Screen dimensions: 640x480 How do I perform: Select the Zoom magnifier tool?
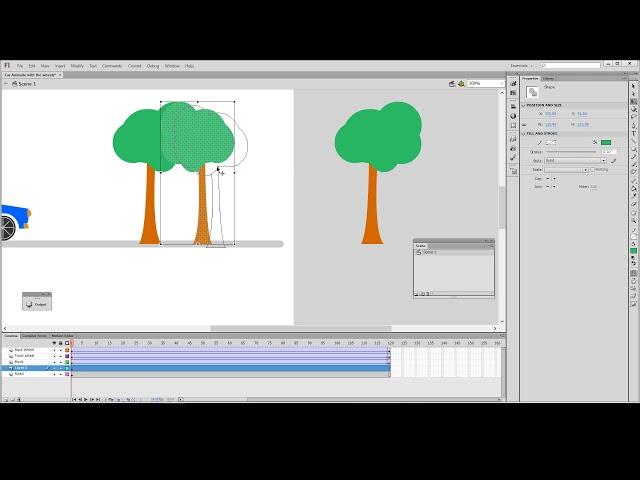(633, 220)
